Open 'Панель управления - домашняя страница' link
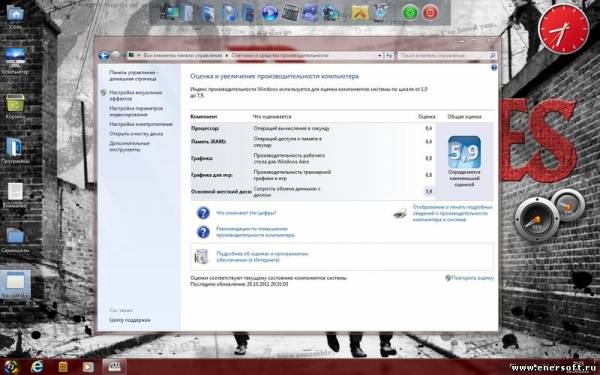Screen dimensions: 600x375 pos(134,75)
